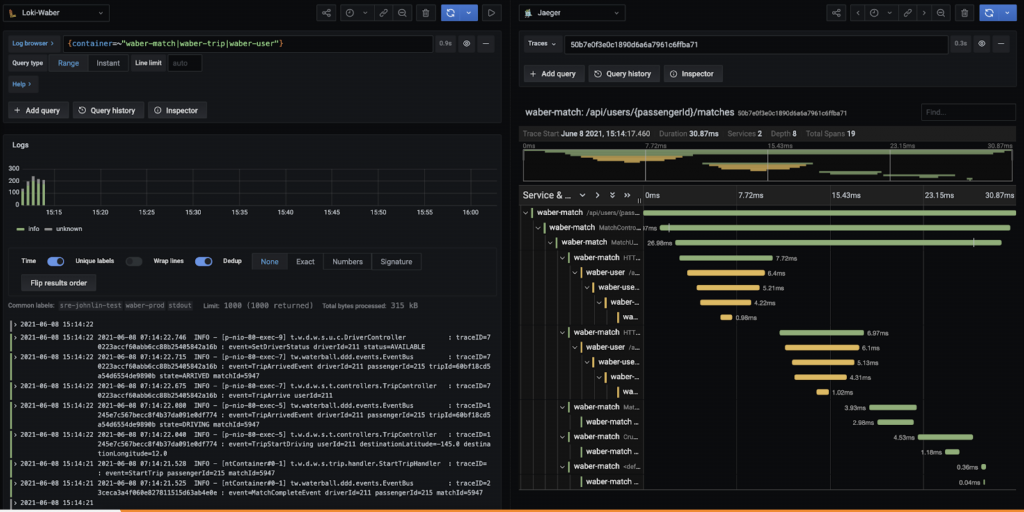Open Jaeger run query interval dropdown arrow
The image size is (1024, 512).
point(1006,12)
